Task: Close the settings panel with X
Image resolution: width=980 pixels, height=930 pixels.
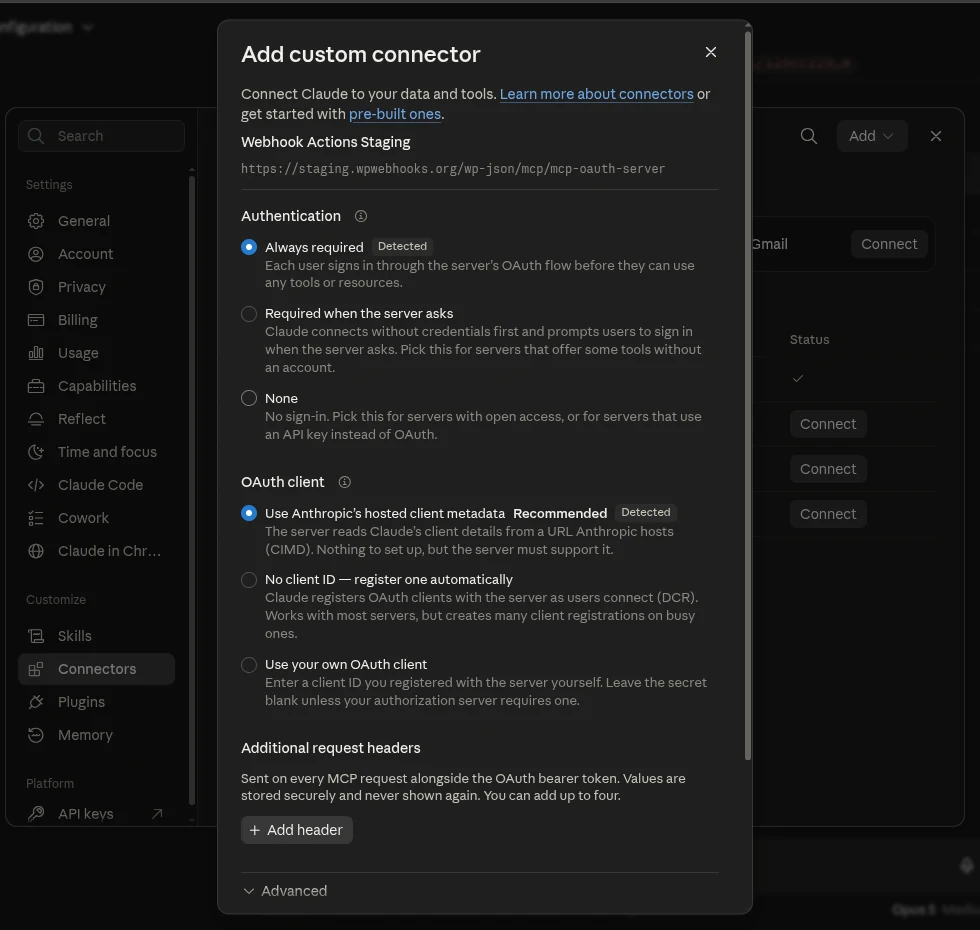Action: [936, 136]
